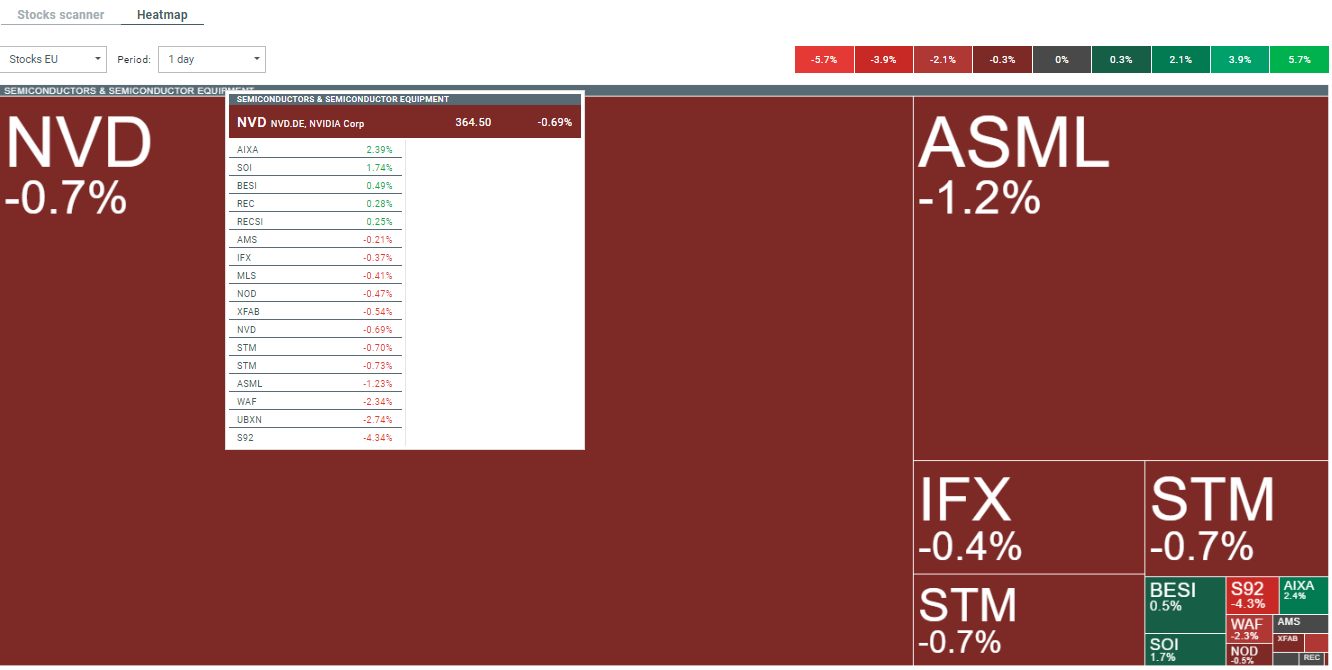Click the -3.9% legend swatch

[883, 60]
